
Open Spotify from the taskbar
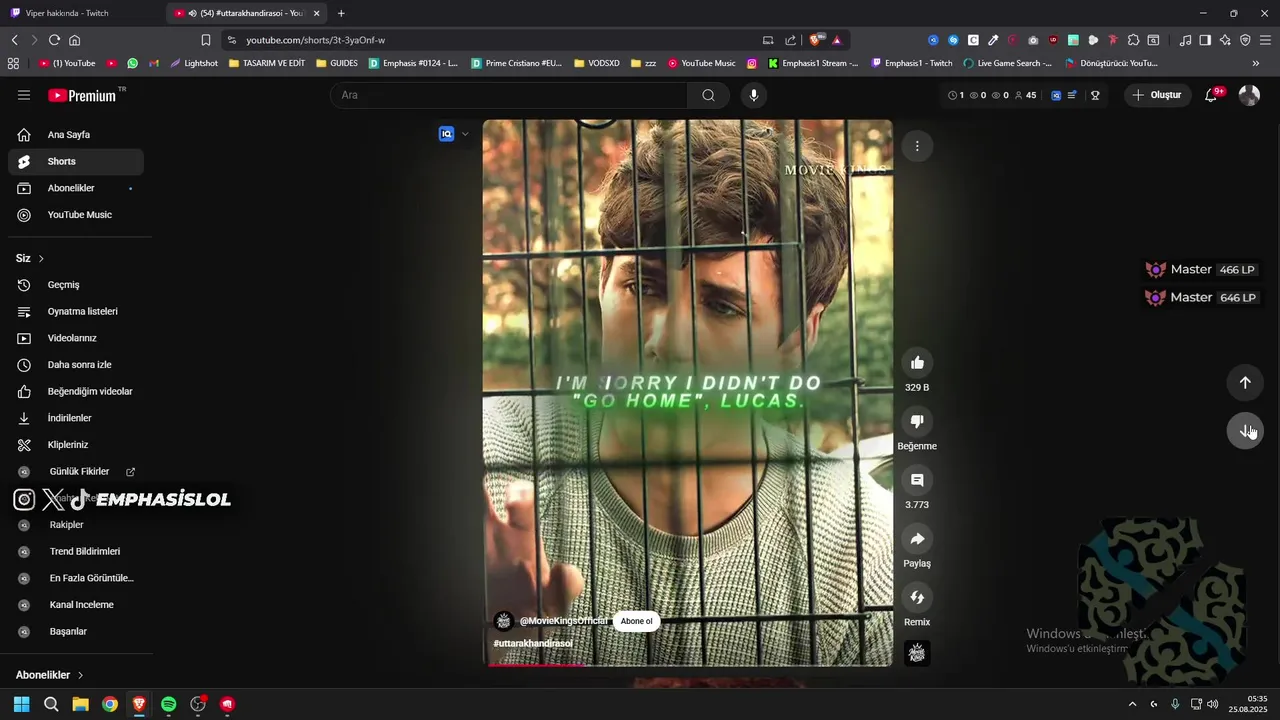coord(169,704)
